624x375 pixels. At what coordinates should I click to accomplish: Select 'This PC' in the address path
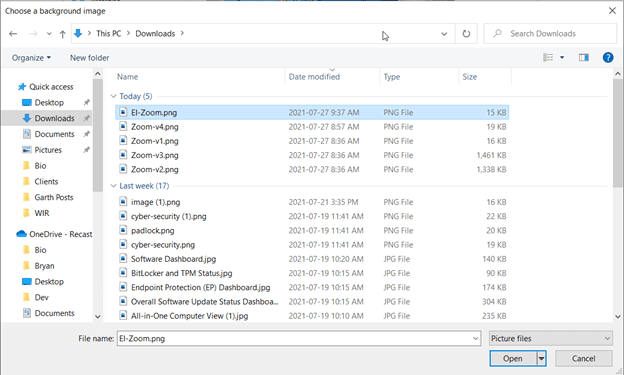coord(109,33)
